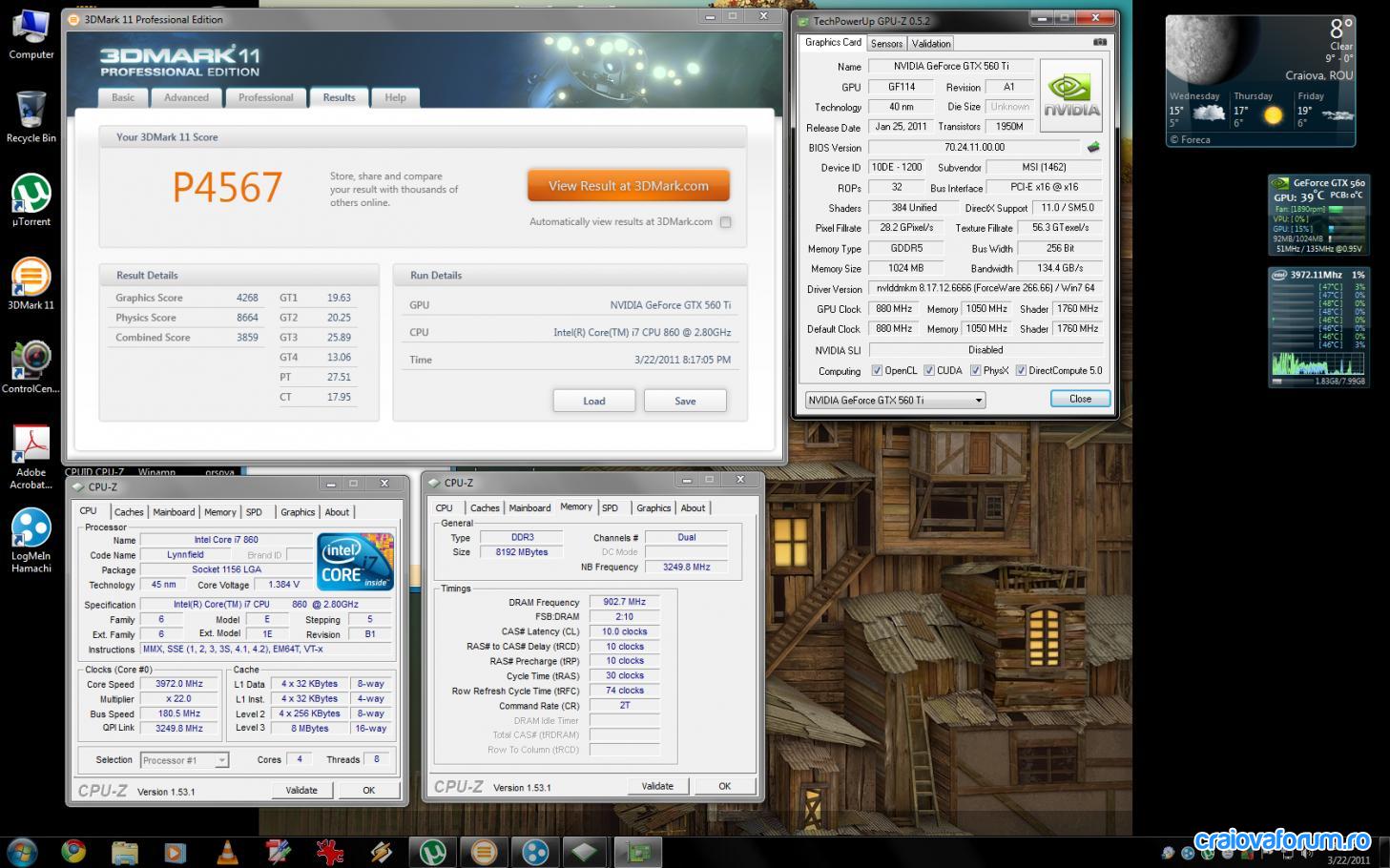Open the Professional tab in 3DMark

tap(266, 97)
